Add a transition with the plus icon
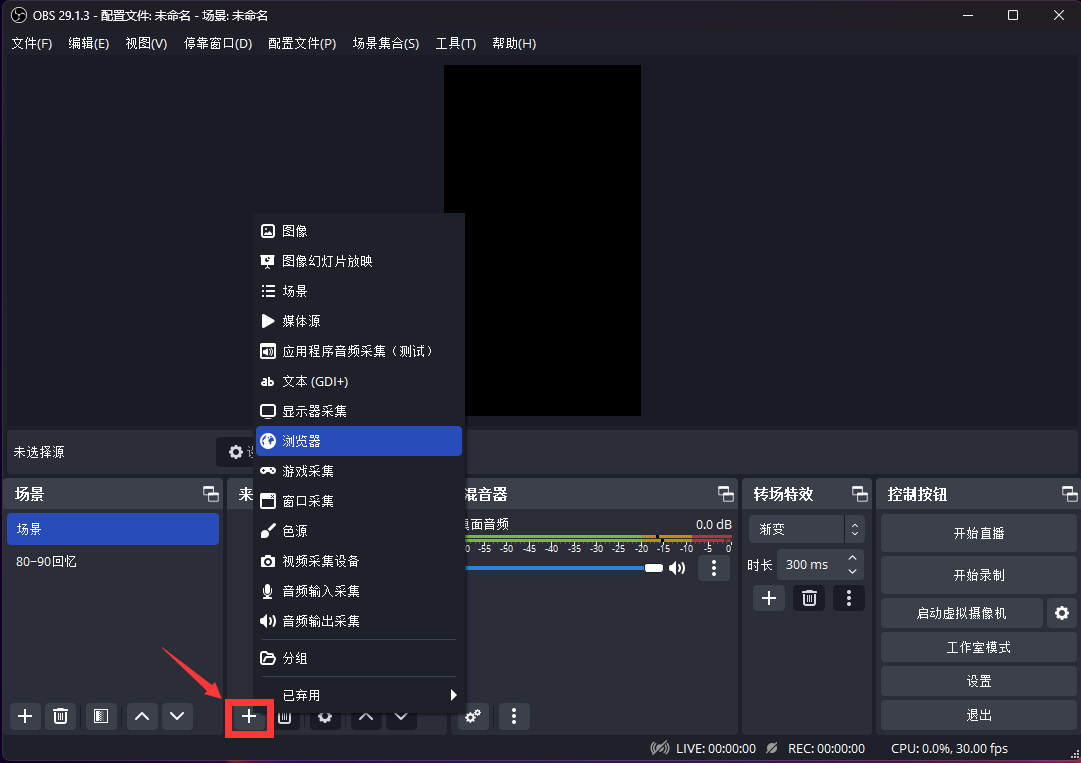Image resolution: width=1081 pixels, height=763 pixels. [x=769, y=598]
